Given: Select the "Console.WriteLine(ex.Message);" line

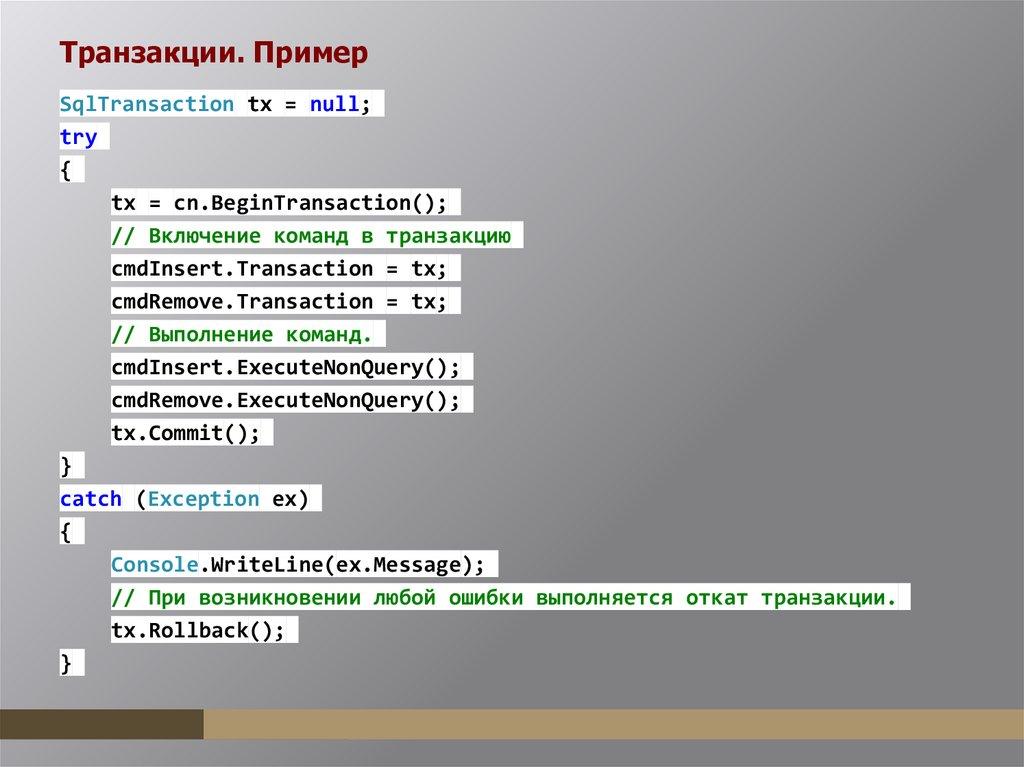Looking at the screenshot, I should [298, 565].
